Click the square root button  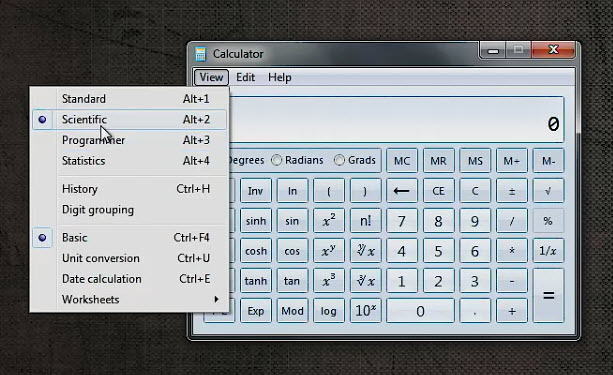coord(548,191)
